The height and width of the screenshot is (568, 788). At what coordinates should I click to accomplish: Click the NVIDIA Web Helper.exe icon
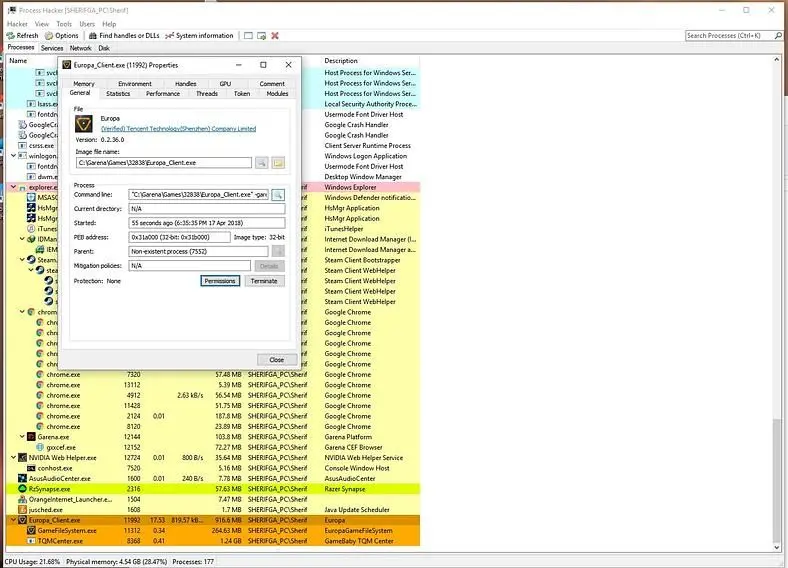(x=22, y=457)
